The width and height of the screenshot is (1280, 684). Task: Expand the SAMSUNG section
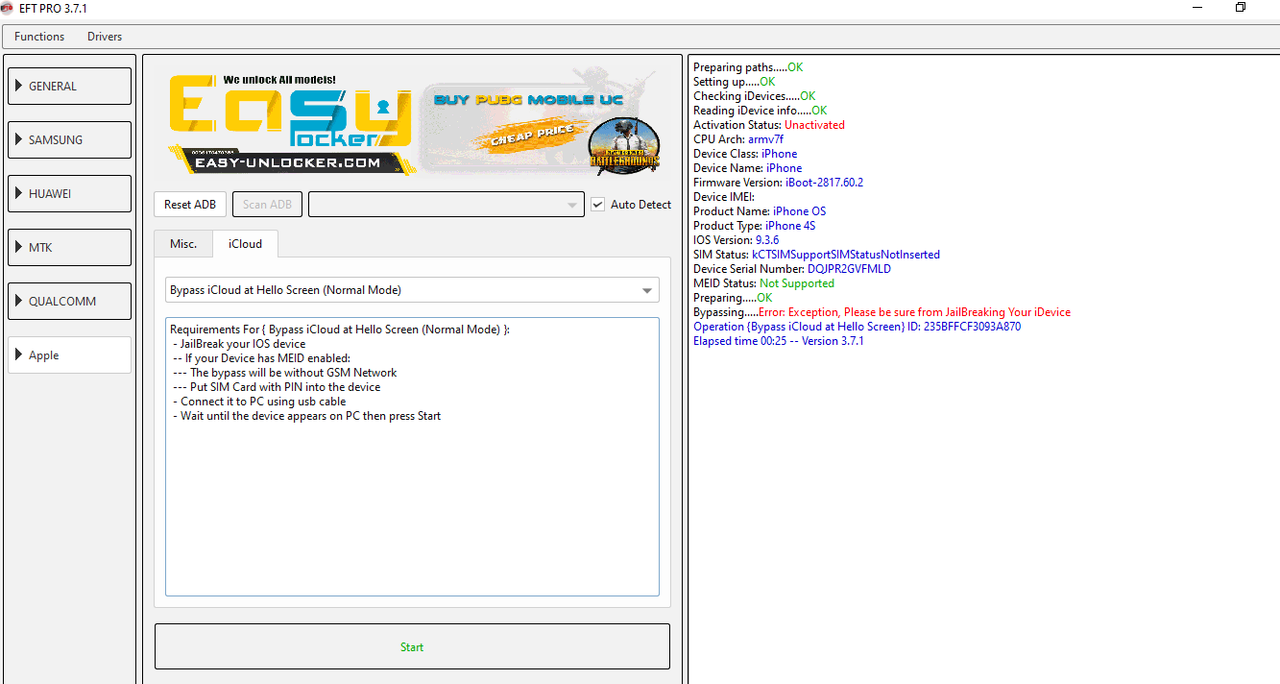(x=69, y=140)
